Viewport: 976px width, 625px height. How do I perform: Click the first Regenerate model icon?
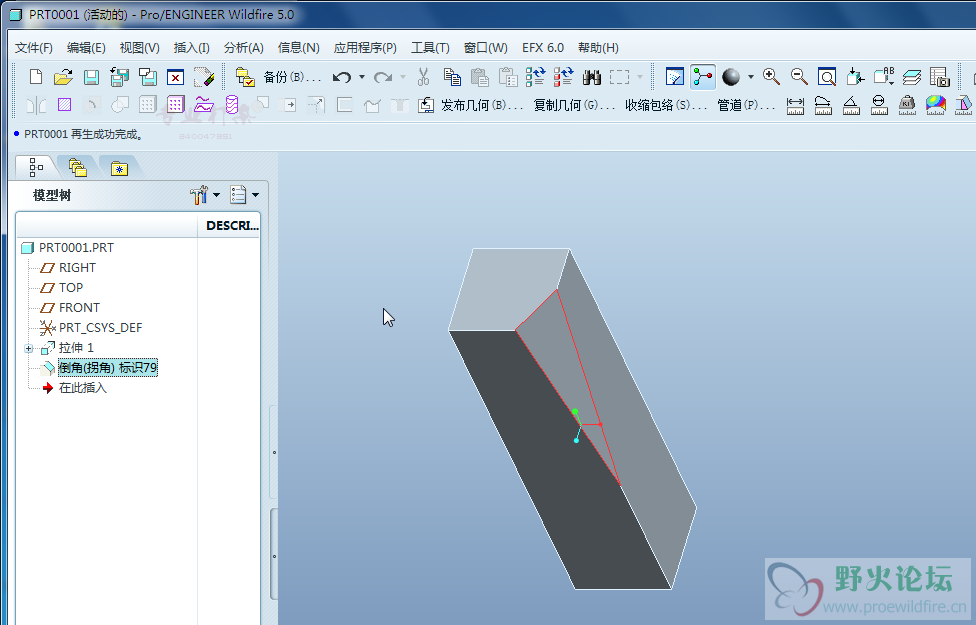[x=535, y=77]
